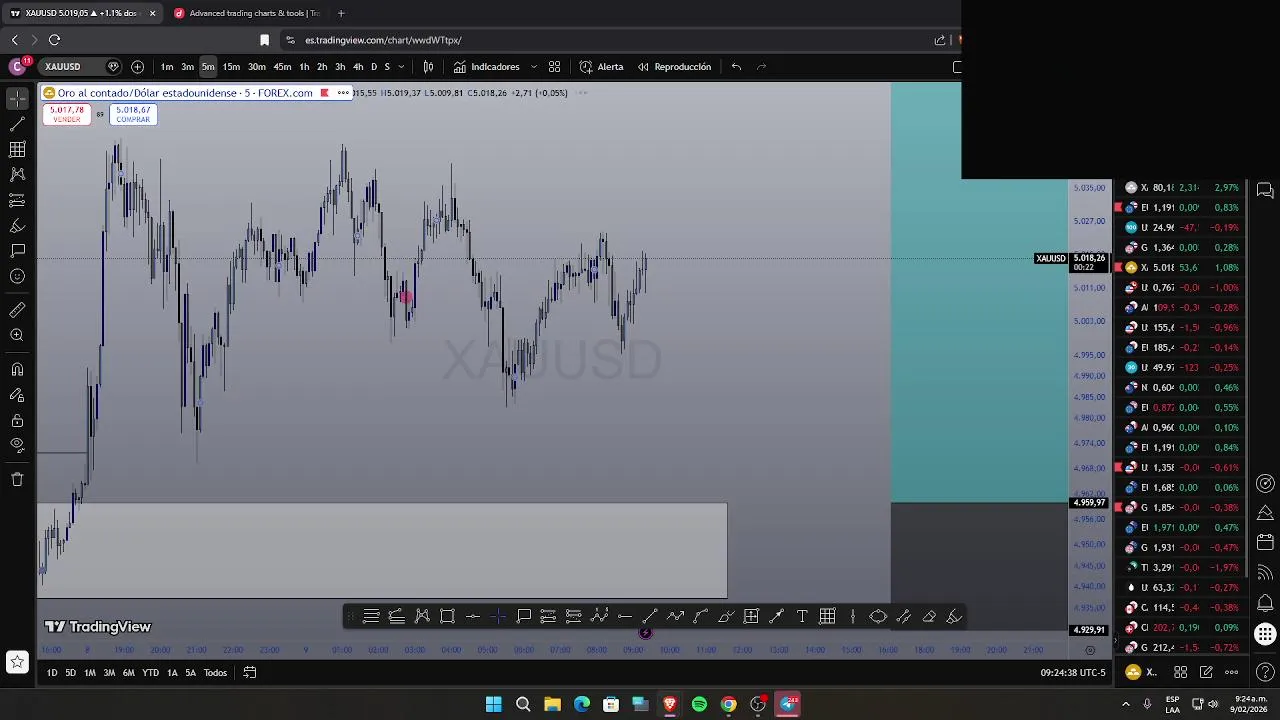1280x720 pixels.
Task: Select the brush tool in left sidebar
Action: point(17,226)
